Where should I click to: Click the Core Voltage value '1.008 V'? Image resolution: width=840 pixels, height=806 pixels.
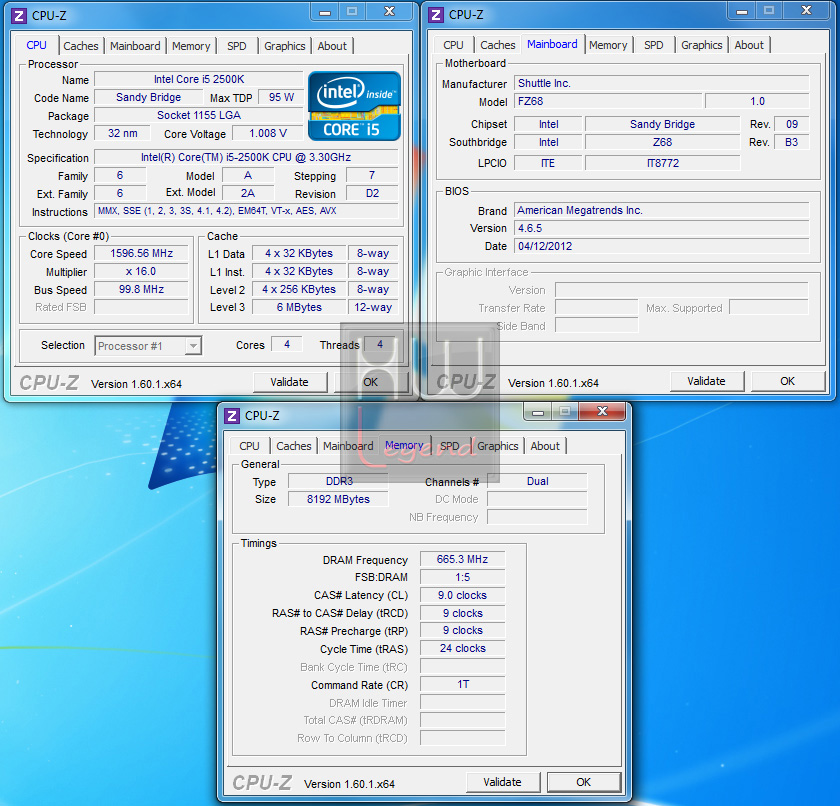tap(268, 133)
